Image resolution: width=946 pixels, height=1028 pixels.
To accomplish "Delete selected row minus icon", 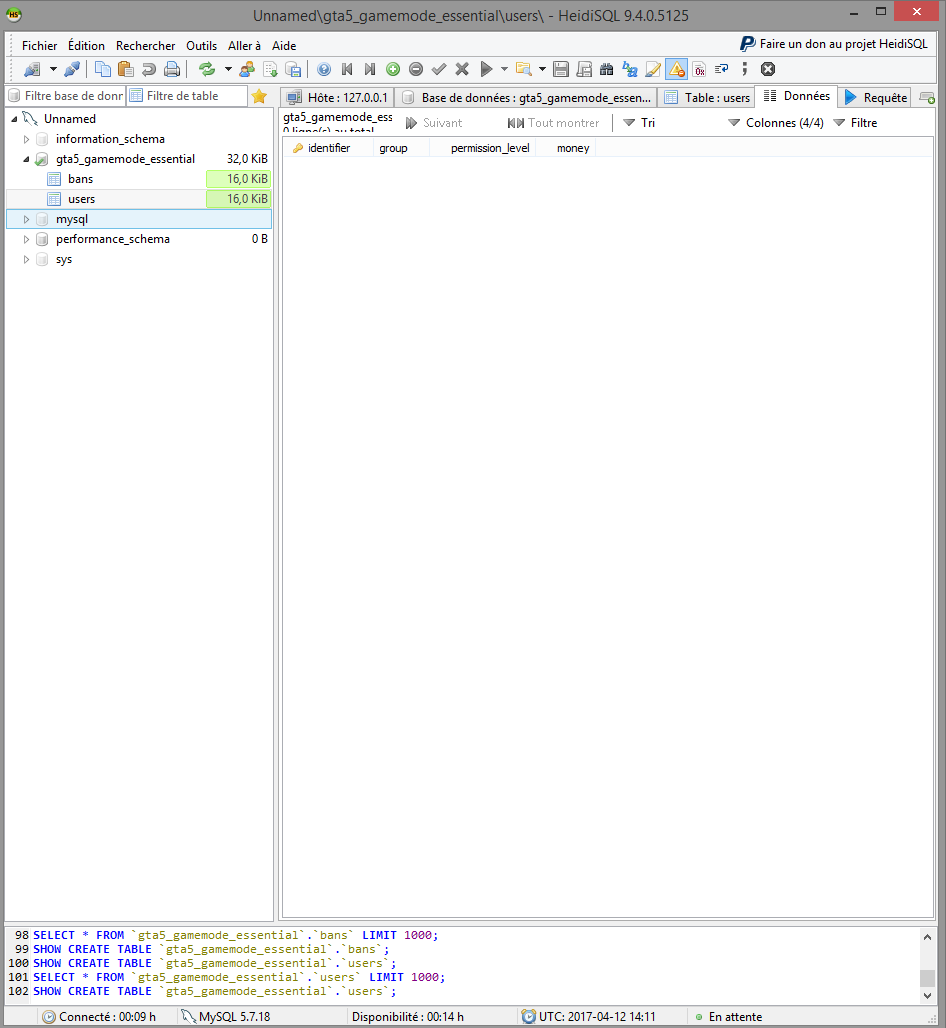I will click(x=416, y=69).
